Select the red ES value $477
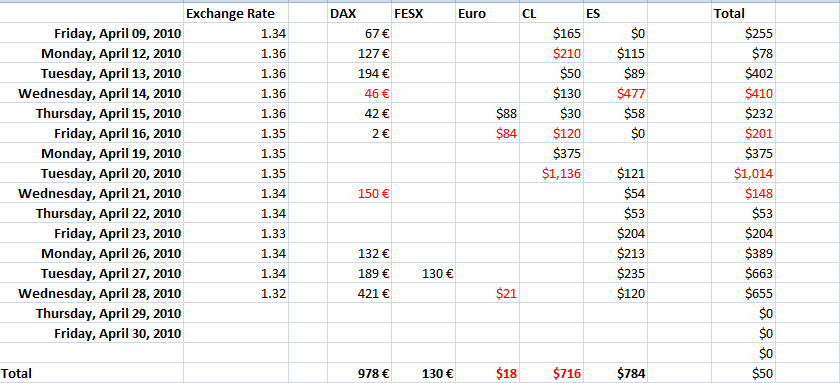The width and height of the screenshot is (840, 383). click(616, 94)
